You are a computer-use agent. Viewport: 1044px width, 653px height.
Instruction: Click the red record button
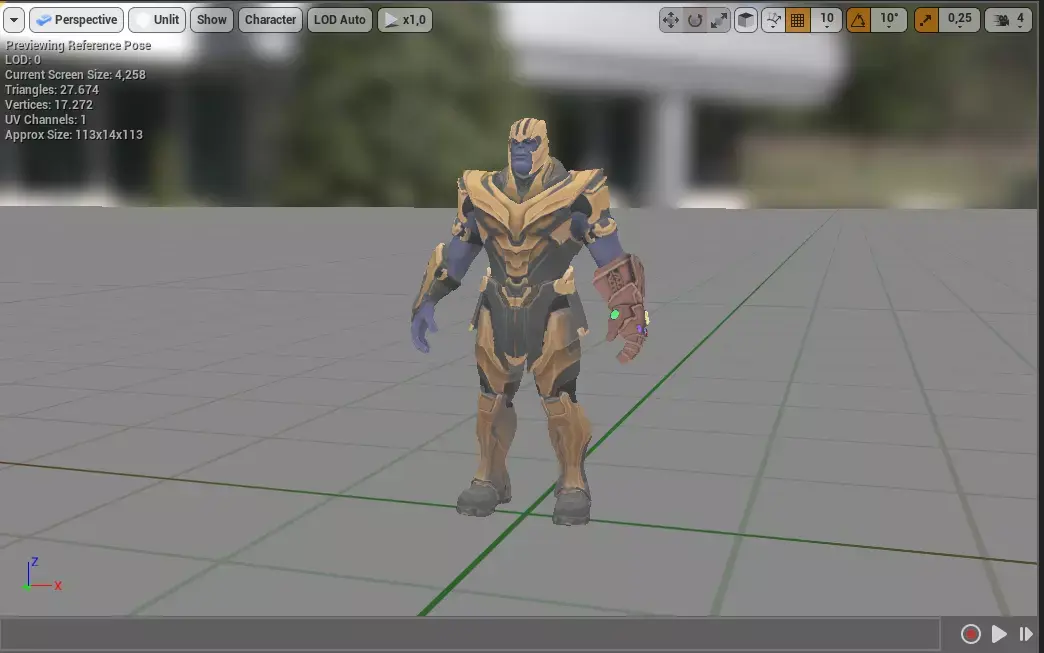pos(971,634)
